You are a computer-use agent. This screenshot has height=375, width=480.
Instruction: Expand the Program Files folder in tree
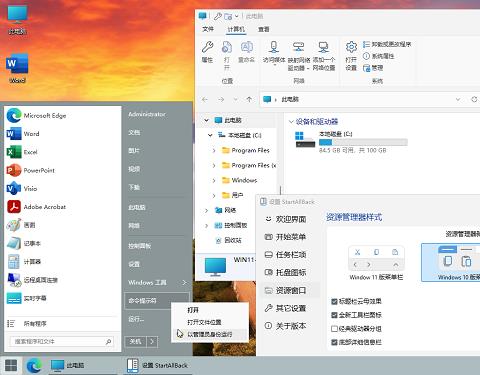click(214, 151)
